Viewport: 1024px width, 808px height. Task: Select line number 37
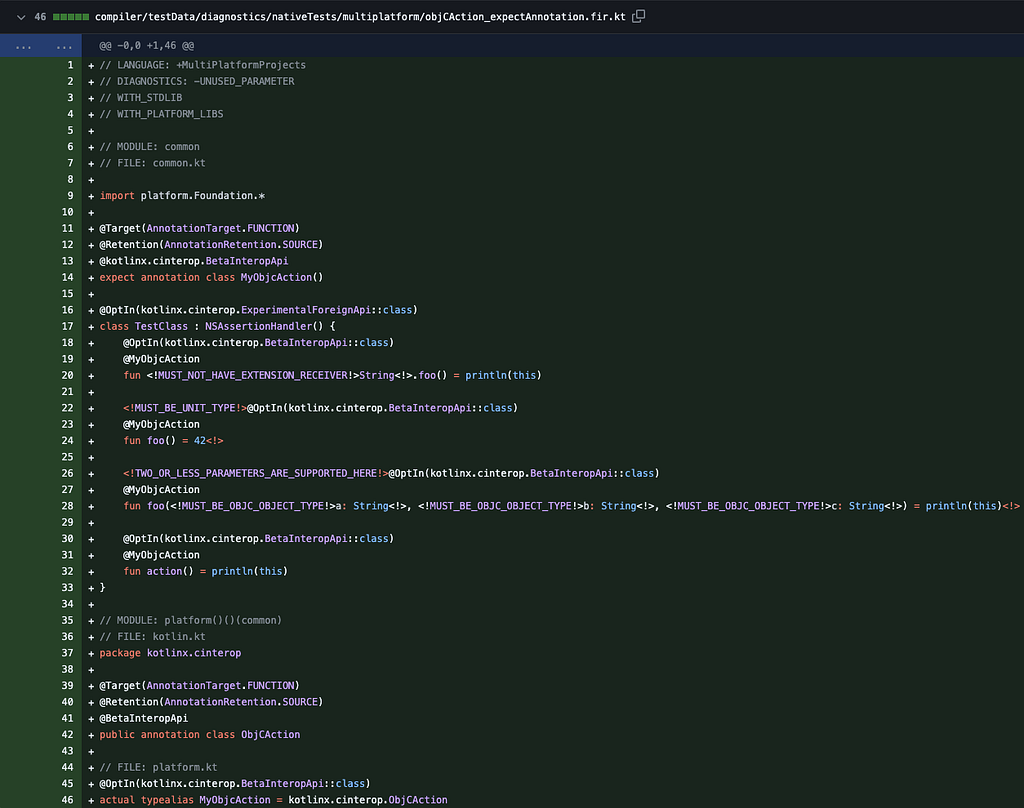point(67,653)
